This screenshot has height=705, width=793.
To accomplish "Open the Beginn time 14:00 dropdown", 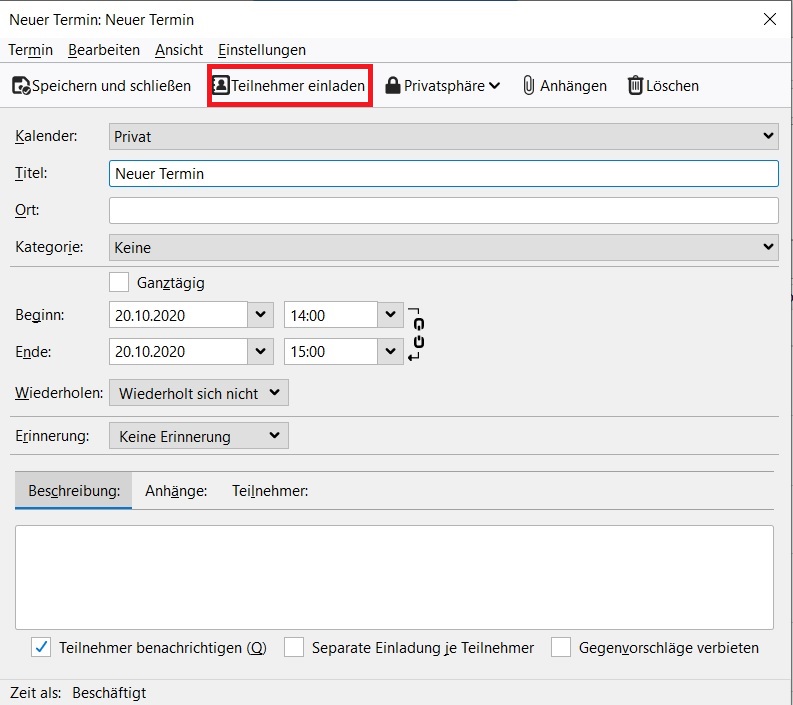I will pyautogui.click(x=390, y=315).
